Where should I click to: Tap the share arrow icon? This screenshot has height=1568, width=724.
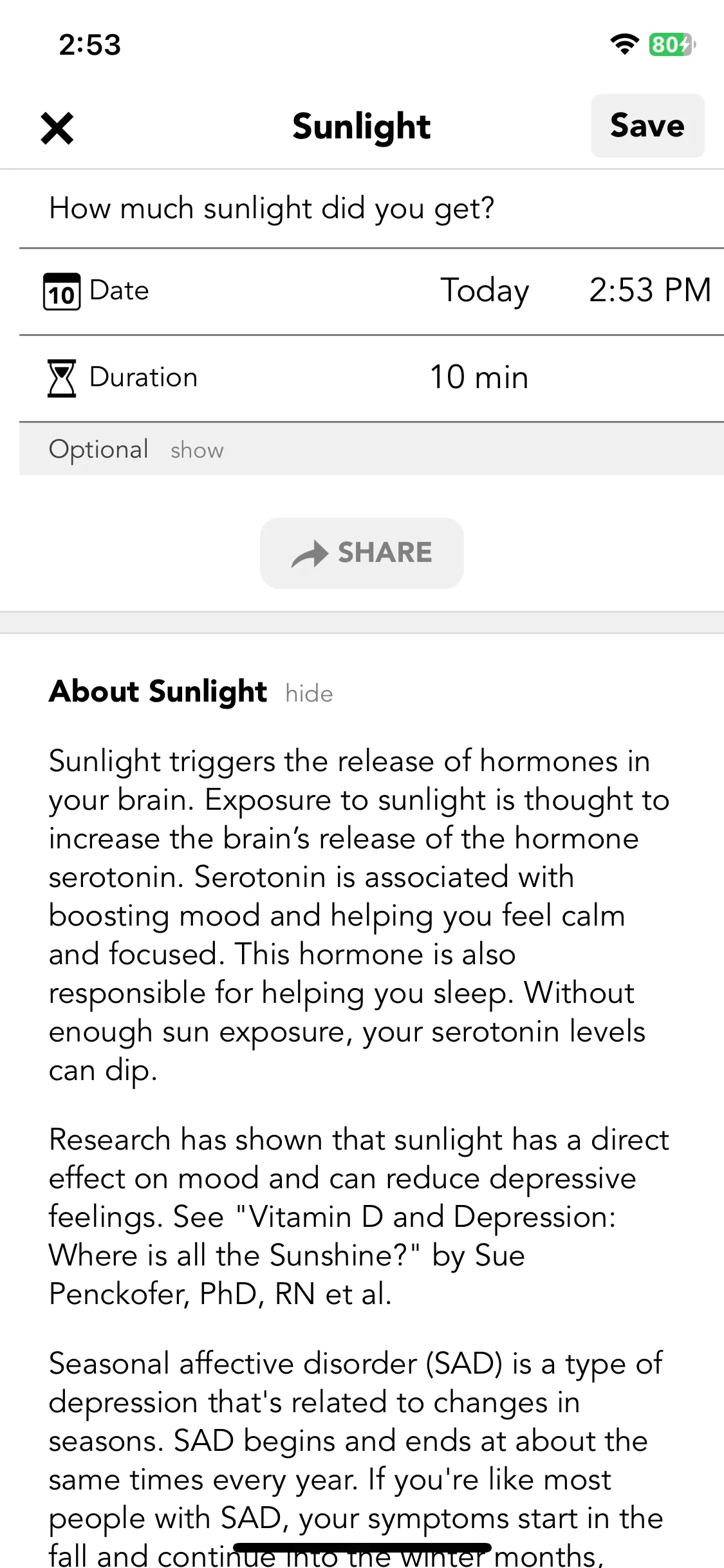click(x=310, y=554)
